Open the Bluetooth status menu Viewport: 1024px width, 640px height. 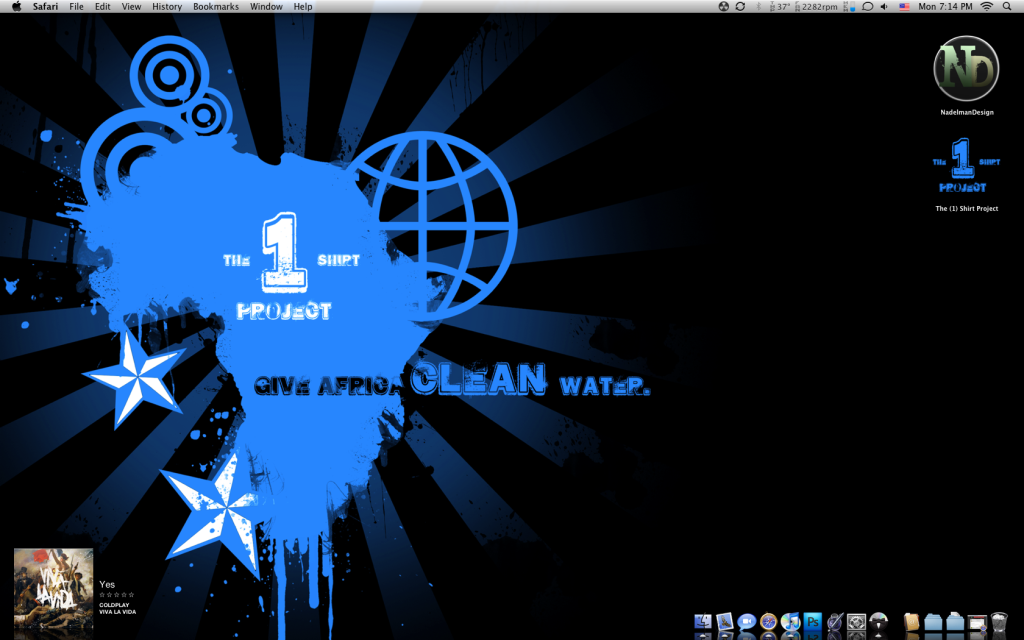(x=758, y=7)
